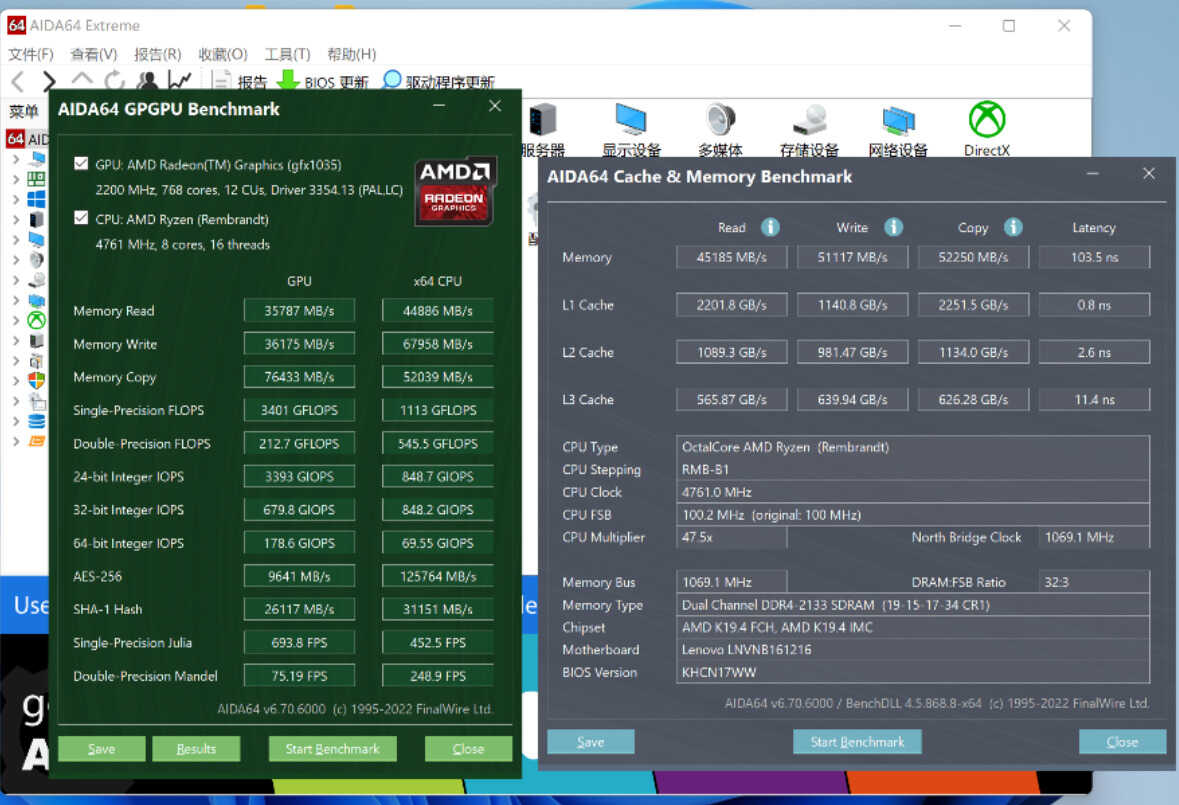Click the x64 CPU AES-256 125764 MB/s value

click(438, 577)
